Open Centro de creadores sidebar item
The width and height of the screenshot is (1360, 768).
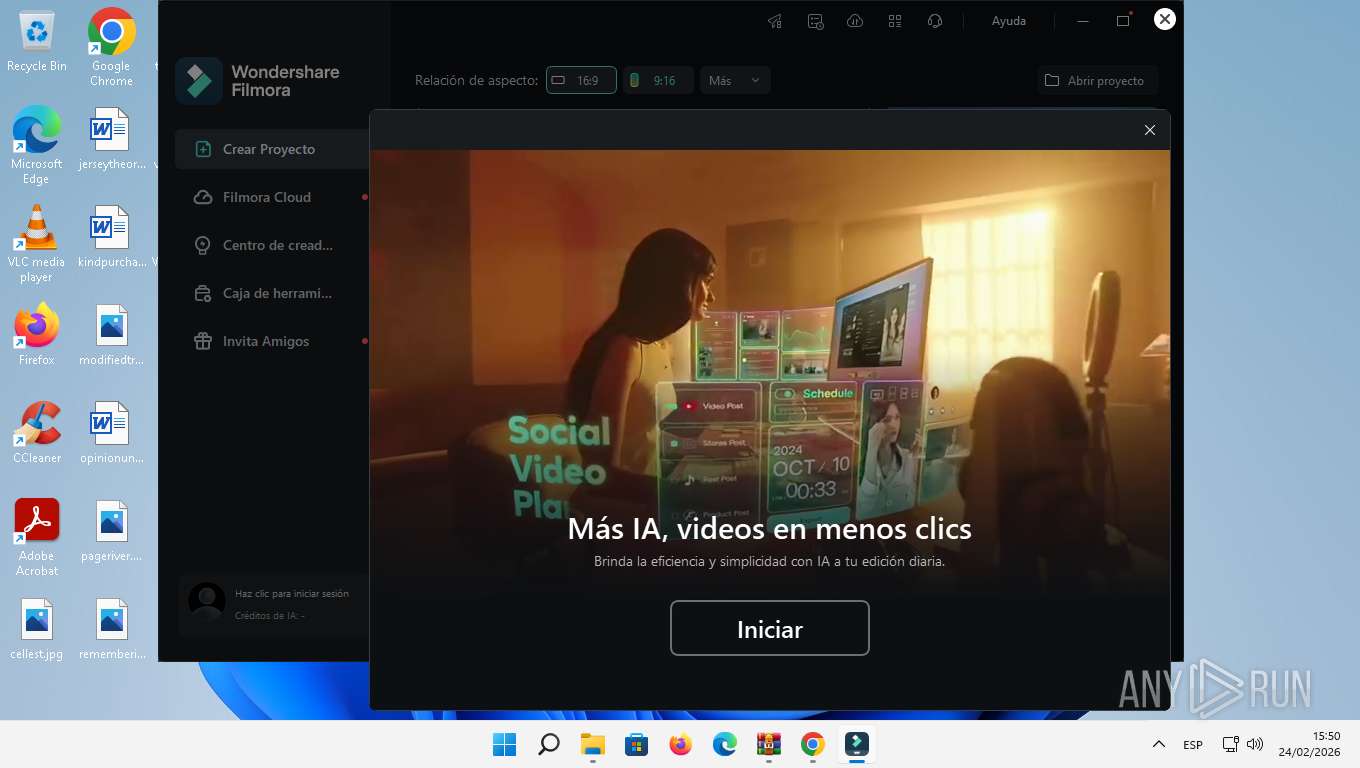click(272, 245)
